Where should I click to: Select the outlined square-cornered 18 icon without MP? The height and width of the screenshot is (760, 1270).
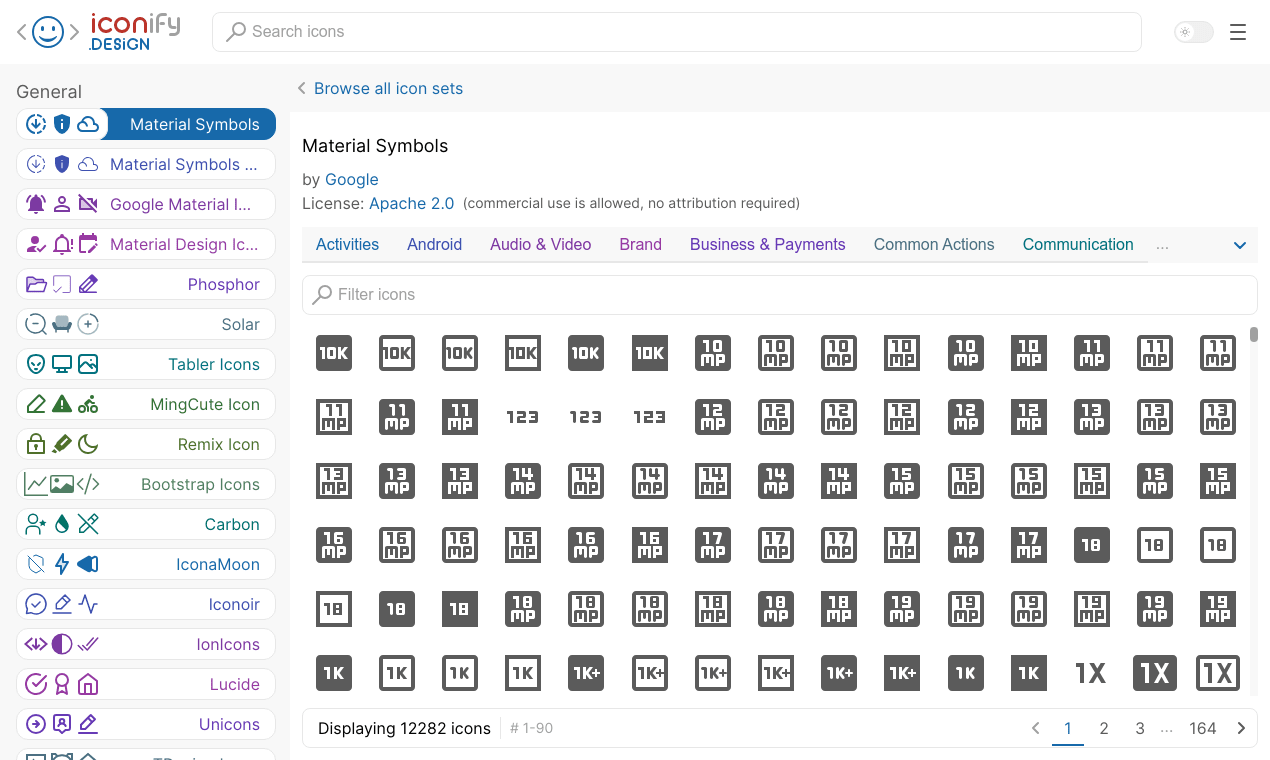click(334, 609)
